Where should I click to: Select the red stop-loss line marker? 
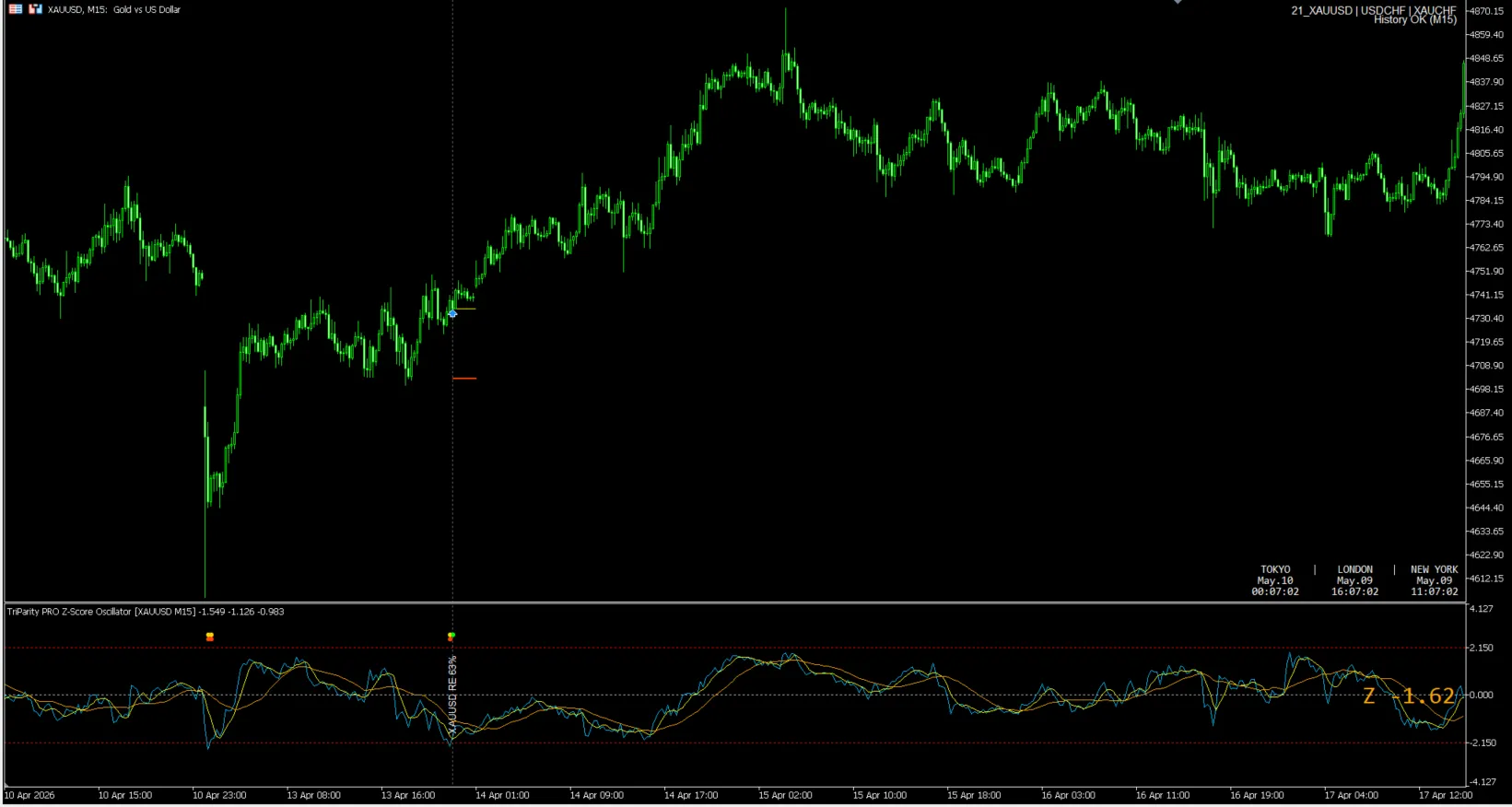tap(464, 379)
